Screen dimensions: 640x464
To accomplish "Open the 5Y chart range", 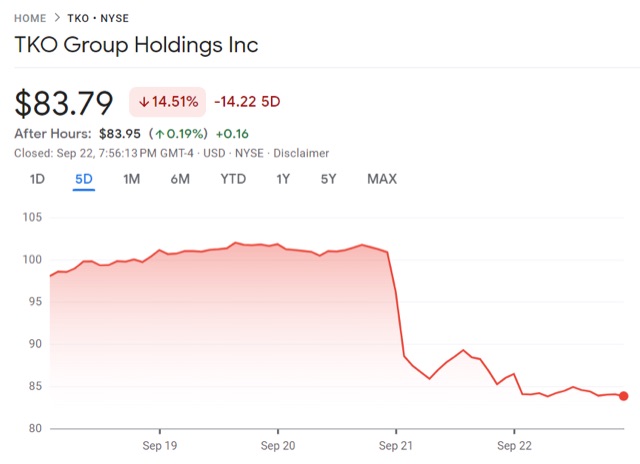I will pos(329,179).
